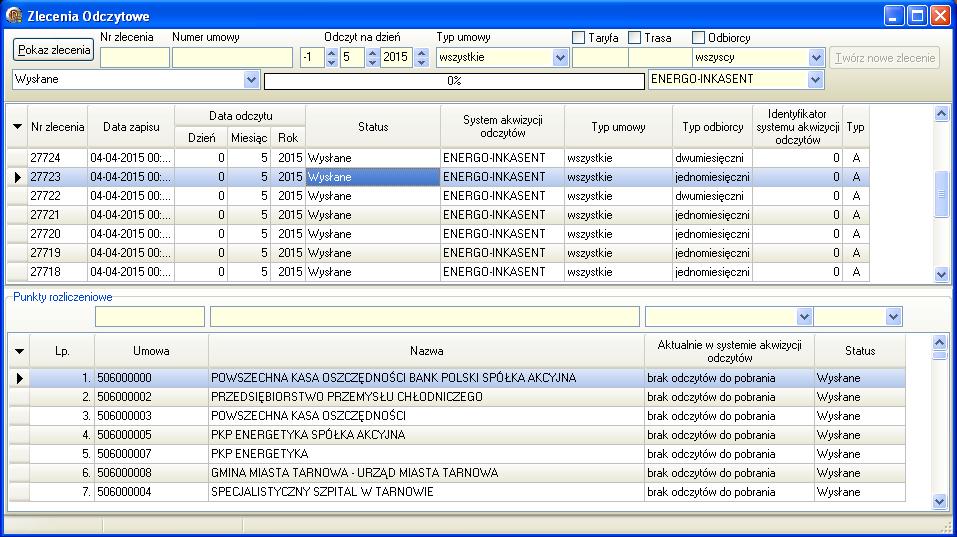The height and width of the screenshot is (537, 957).
Task: Open the Typ umowy 'wszystkie' dropdown
Action: click(x=560, y=58)
